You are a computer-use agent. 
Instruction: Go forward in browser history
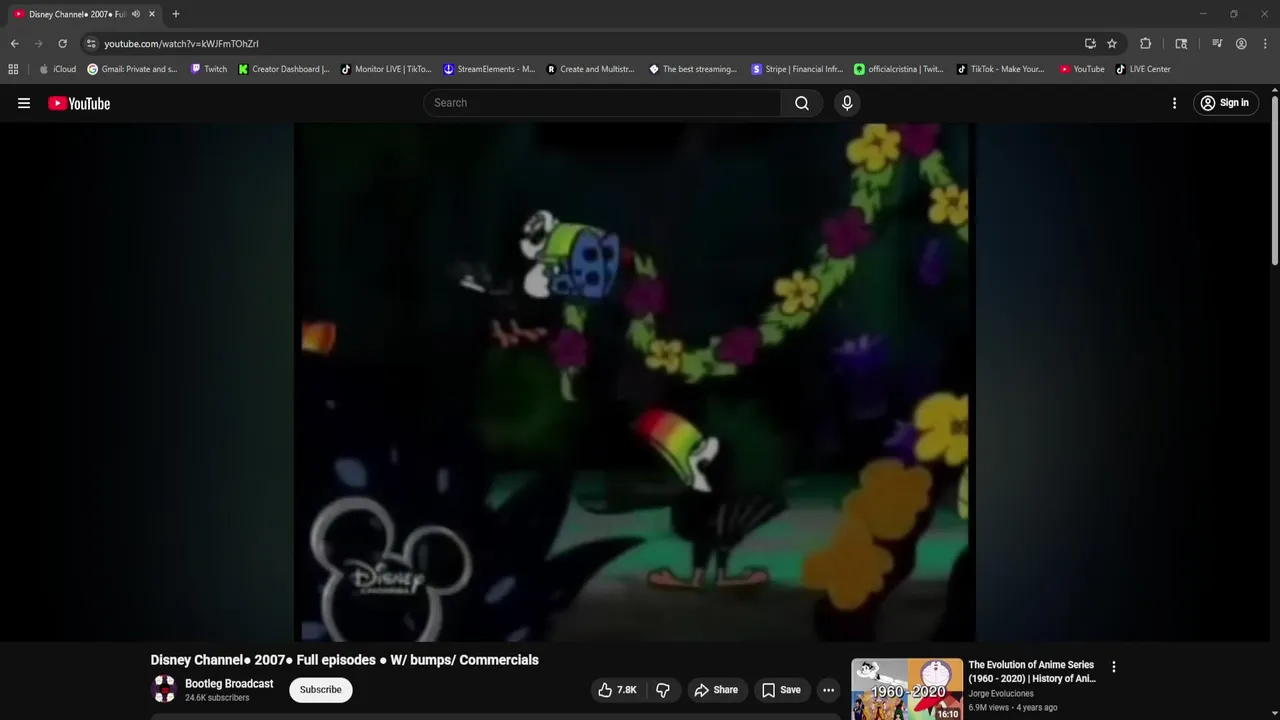coord(38,44)
